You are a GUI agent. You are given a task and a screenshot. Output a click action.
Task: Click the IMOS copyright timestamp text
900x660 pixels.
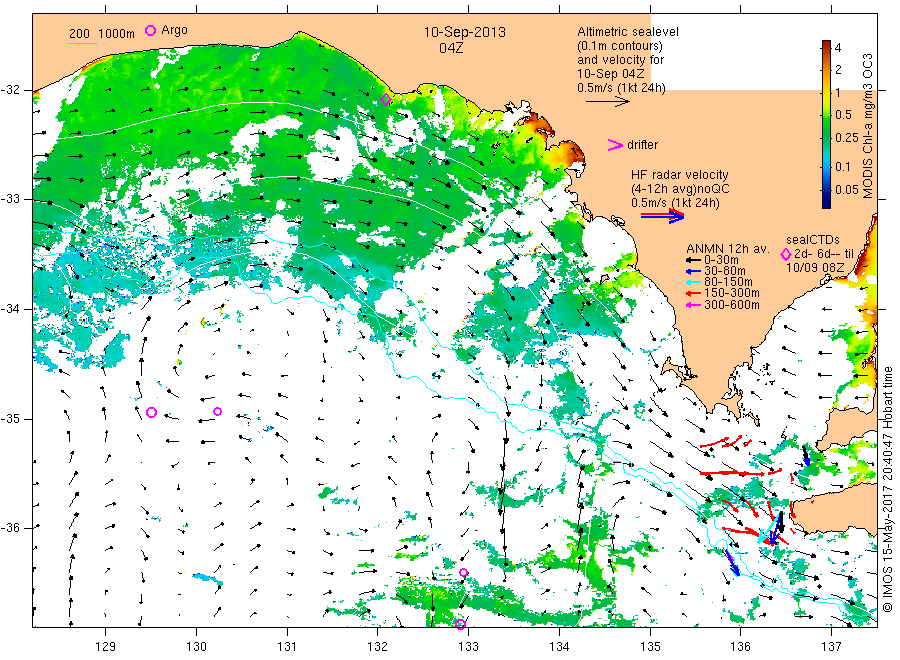887,489
